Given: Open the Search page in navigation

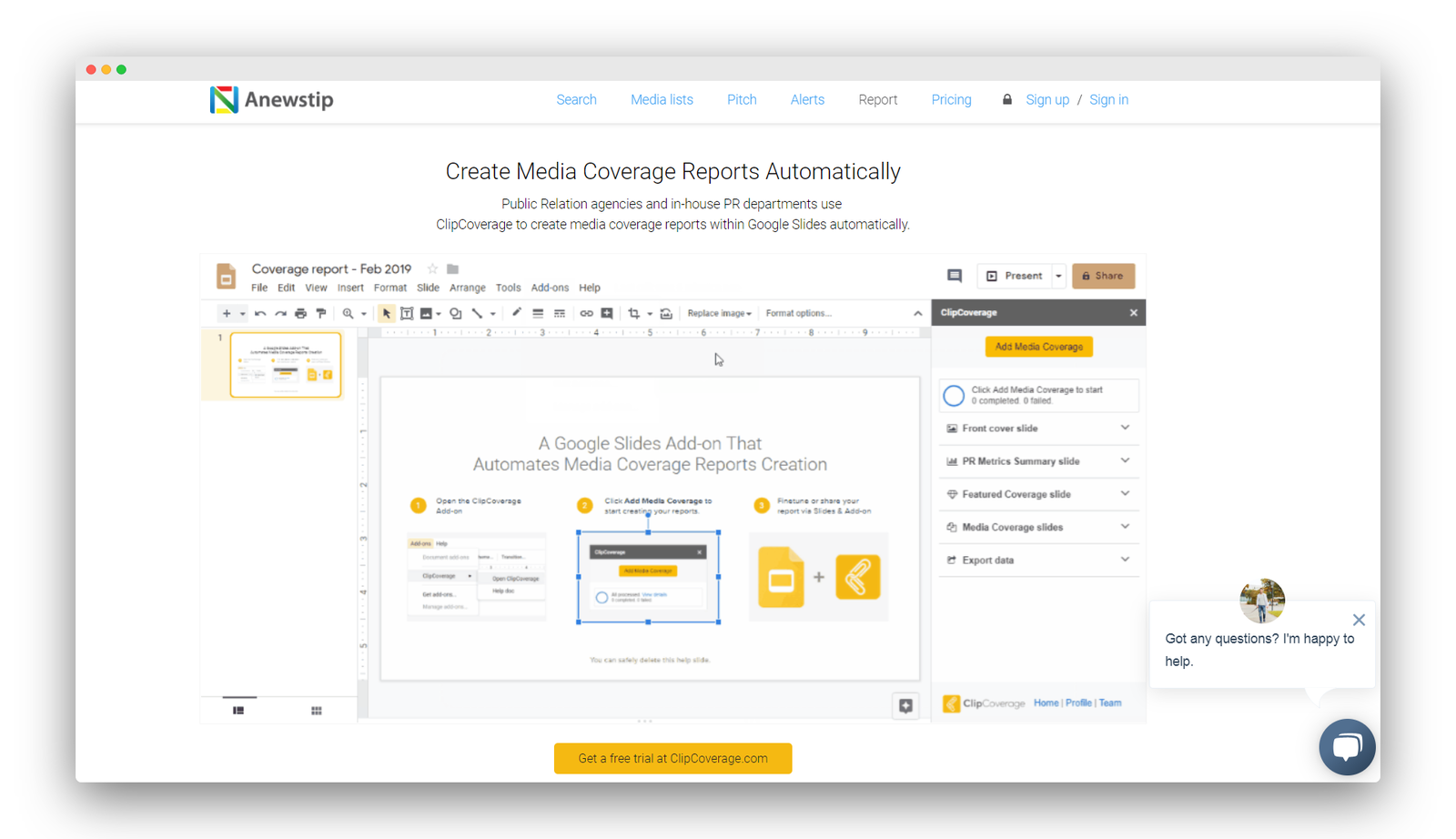Looking at the screenshot, I should click(x=577, y=100).
